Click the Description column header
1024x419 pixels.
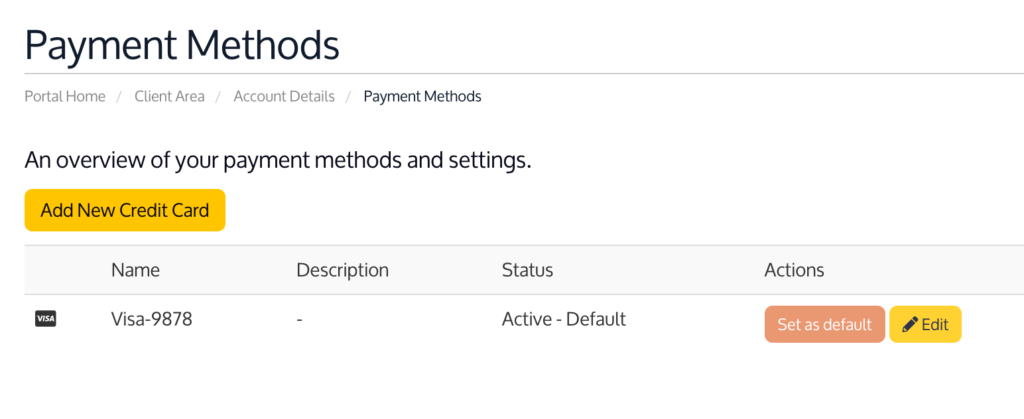point(342,270)
